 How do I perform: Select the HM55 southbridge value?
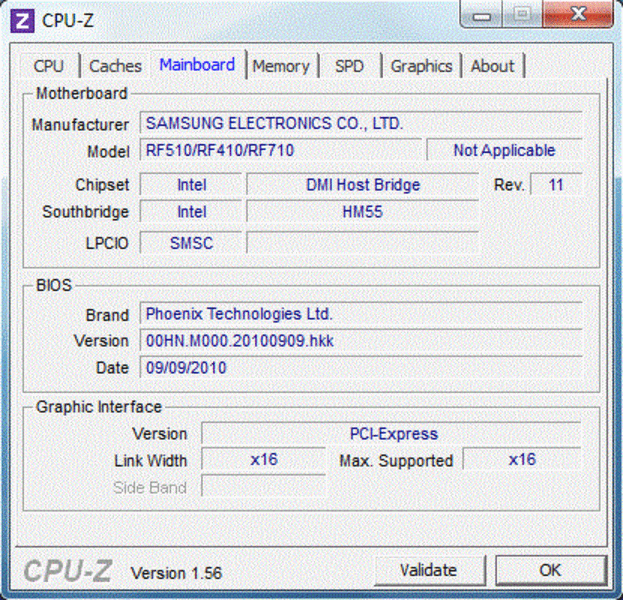click(x=363, y=212)
